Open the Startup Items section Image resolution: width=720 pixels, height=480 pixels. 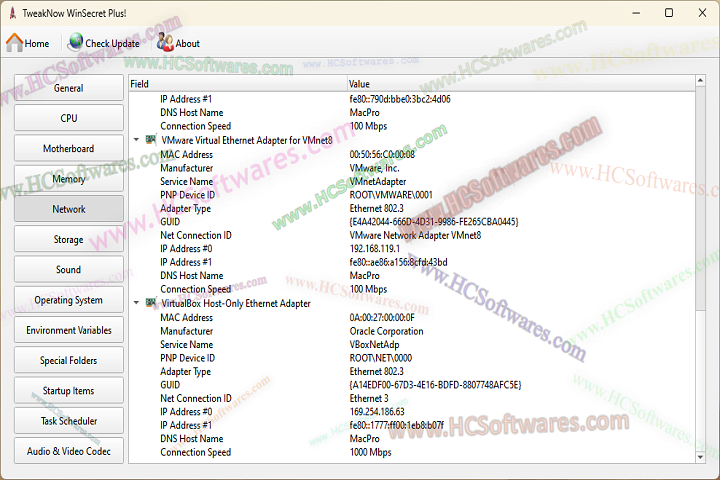(x=69, y=391)
